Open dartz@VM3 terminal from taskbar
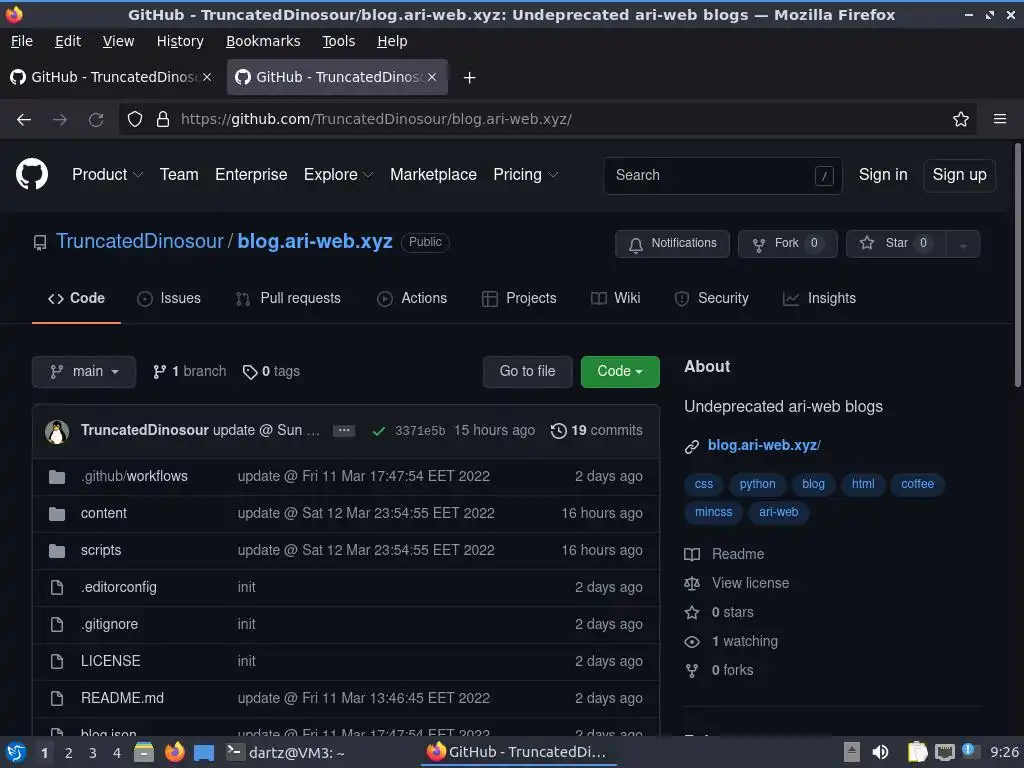 pyautogui.click(x=285, y=752)
